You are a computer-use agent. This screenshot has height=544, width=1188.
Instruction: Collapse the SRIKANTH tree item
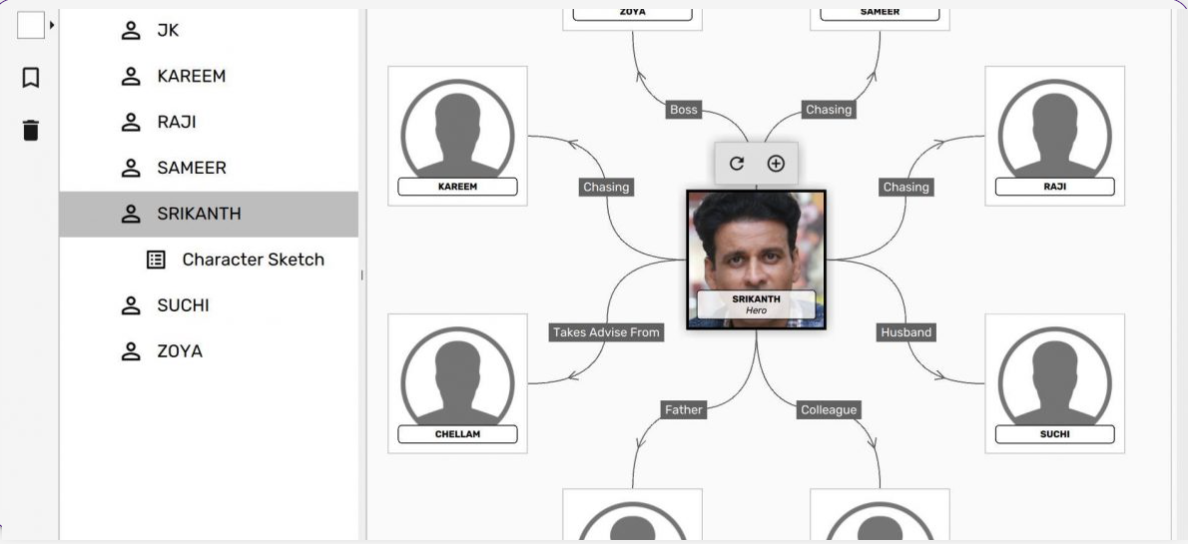tap(208, 214)
